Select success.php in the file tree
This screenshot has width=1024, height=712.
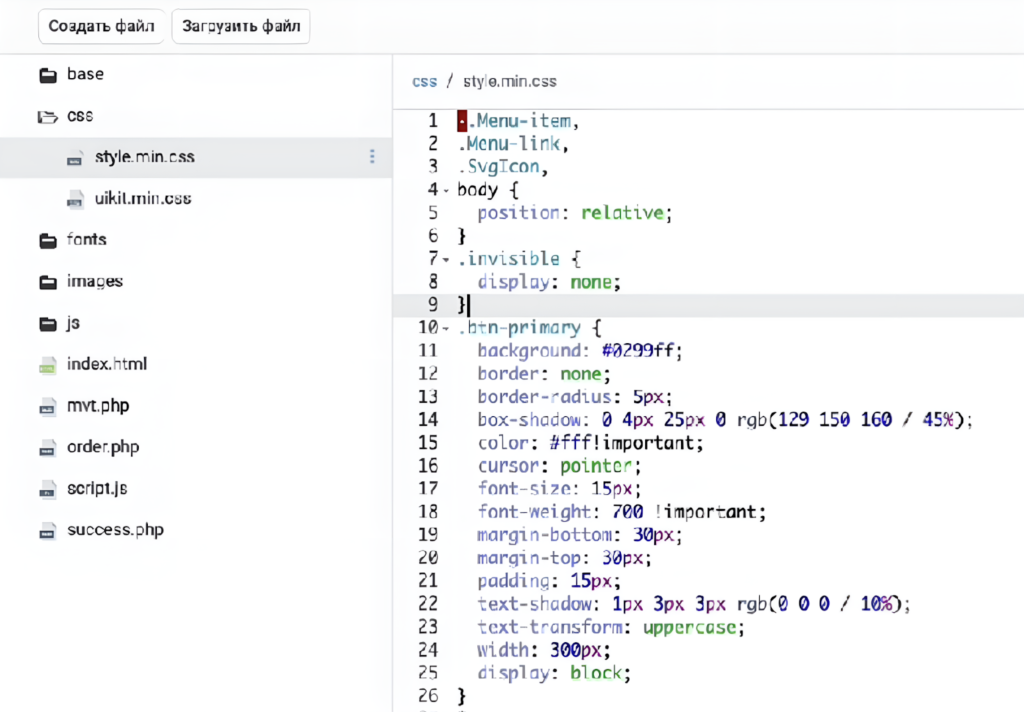(x=114, y=530)
